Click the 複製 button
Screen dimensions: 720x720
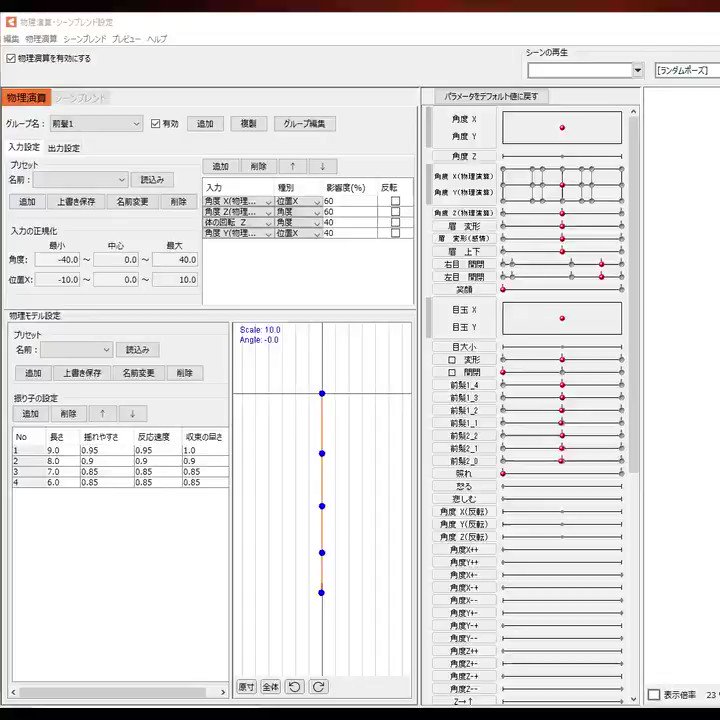point(248,124)
